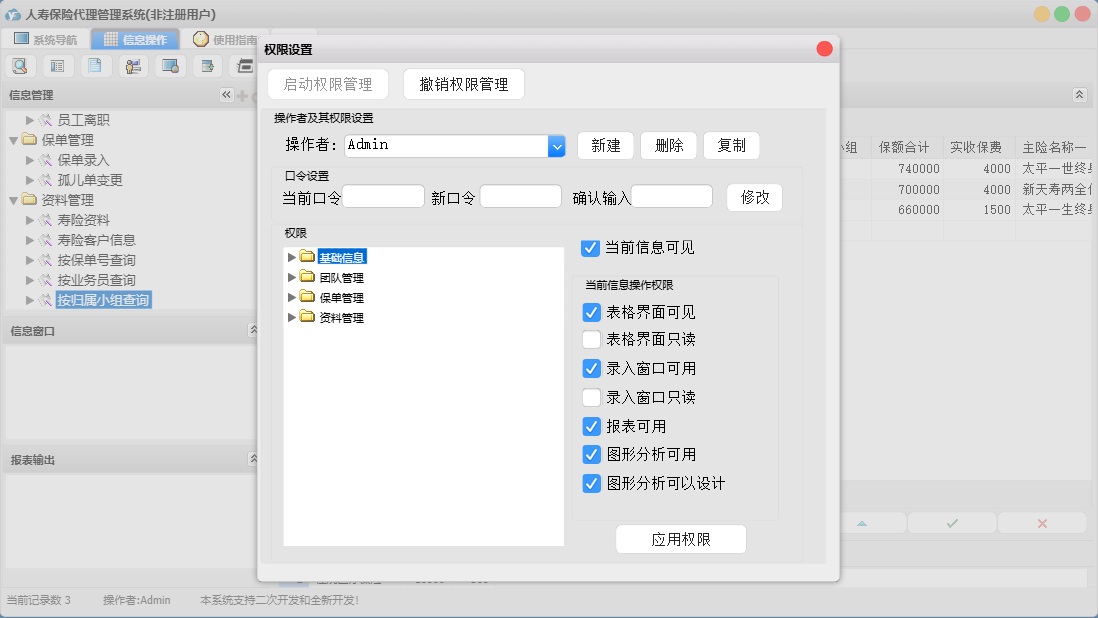Click the application logo in title bar
The height and width of the screenshot is (618, 1098).
coord(13,14)
